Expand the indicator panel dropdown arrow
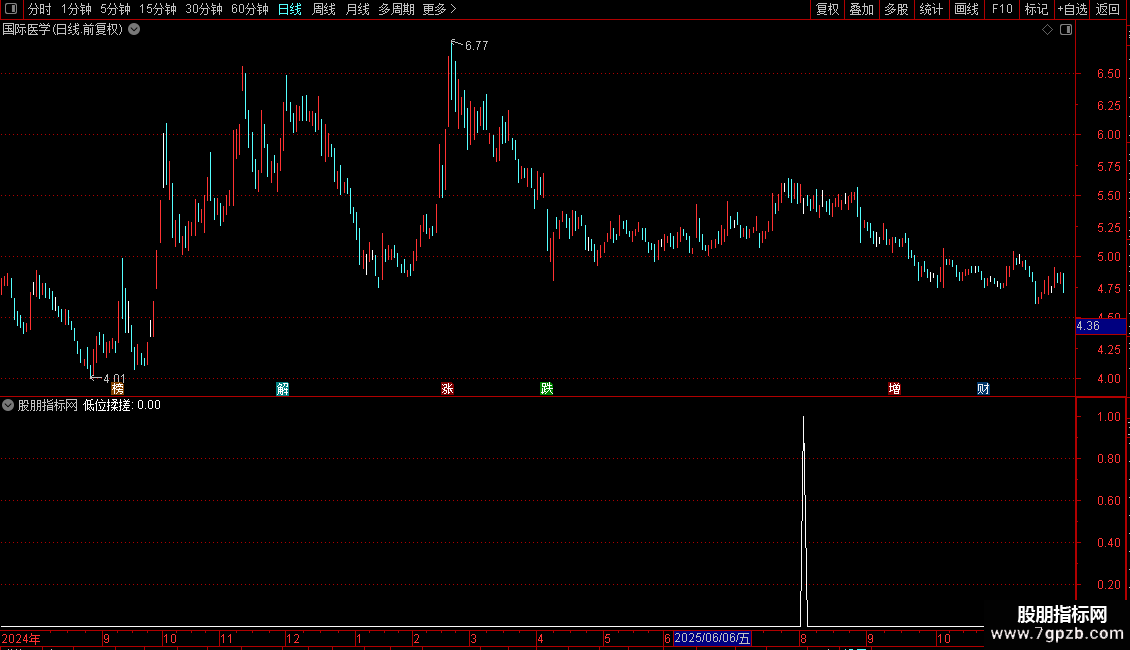 [8, 406]
